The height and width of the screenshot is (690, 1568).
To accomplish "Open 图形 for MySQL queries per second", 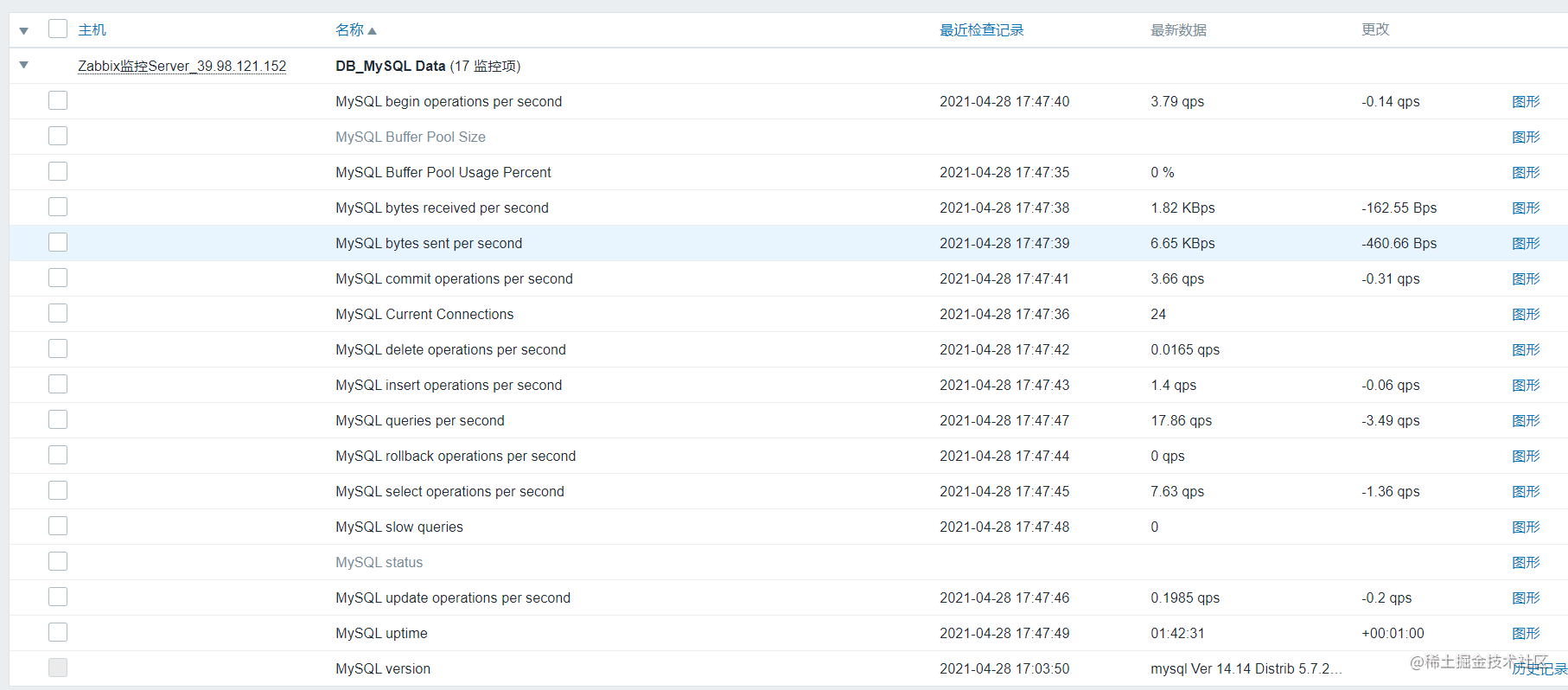I will click(1526, 420).
